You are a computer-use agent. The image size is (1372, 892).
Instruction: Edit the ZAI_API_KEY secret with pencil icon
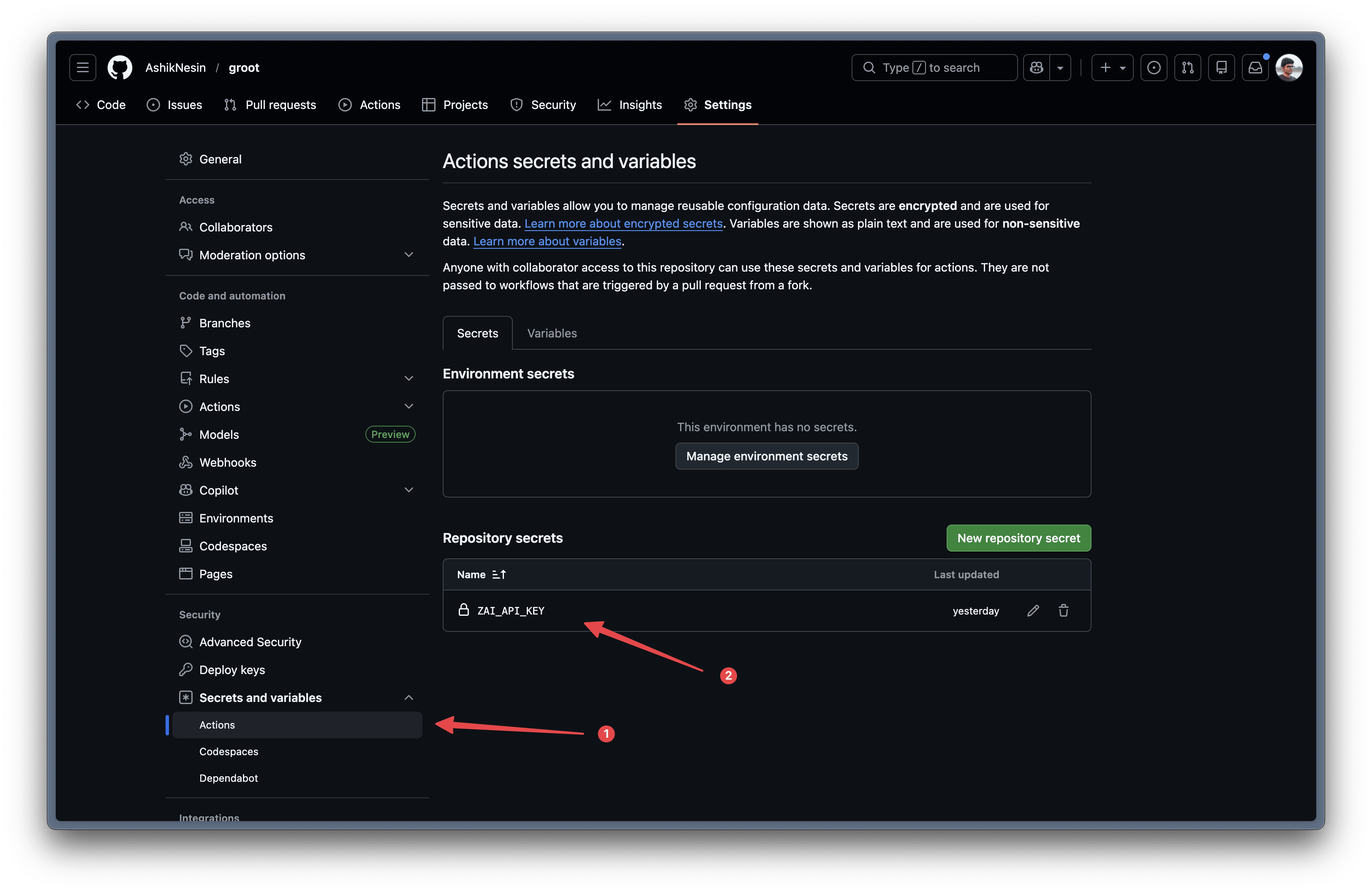(1032, 611)
